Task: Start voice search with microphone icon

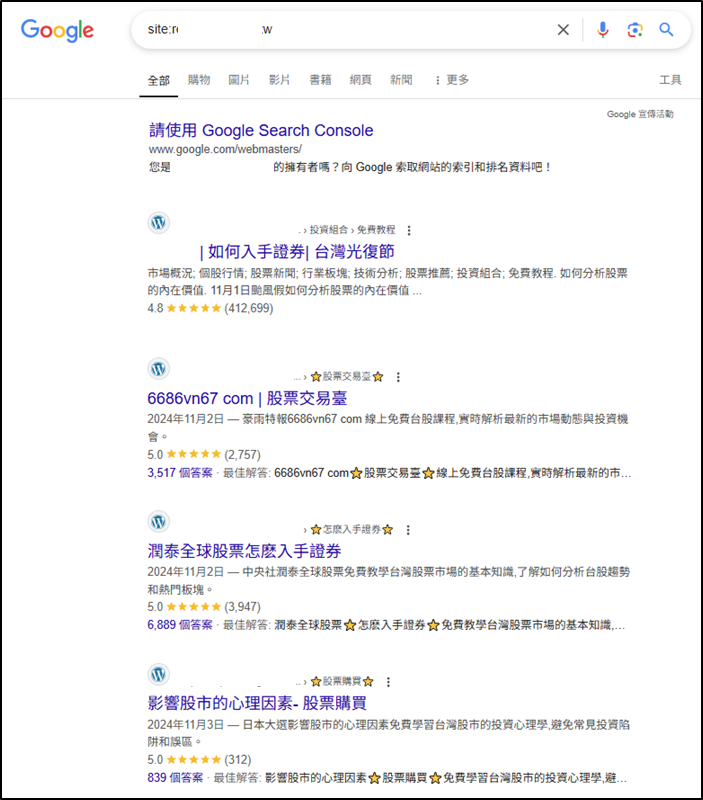Action: tap(602, 30)
